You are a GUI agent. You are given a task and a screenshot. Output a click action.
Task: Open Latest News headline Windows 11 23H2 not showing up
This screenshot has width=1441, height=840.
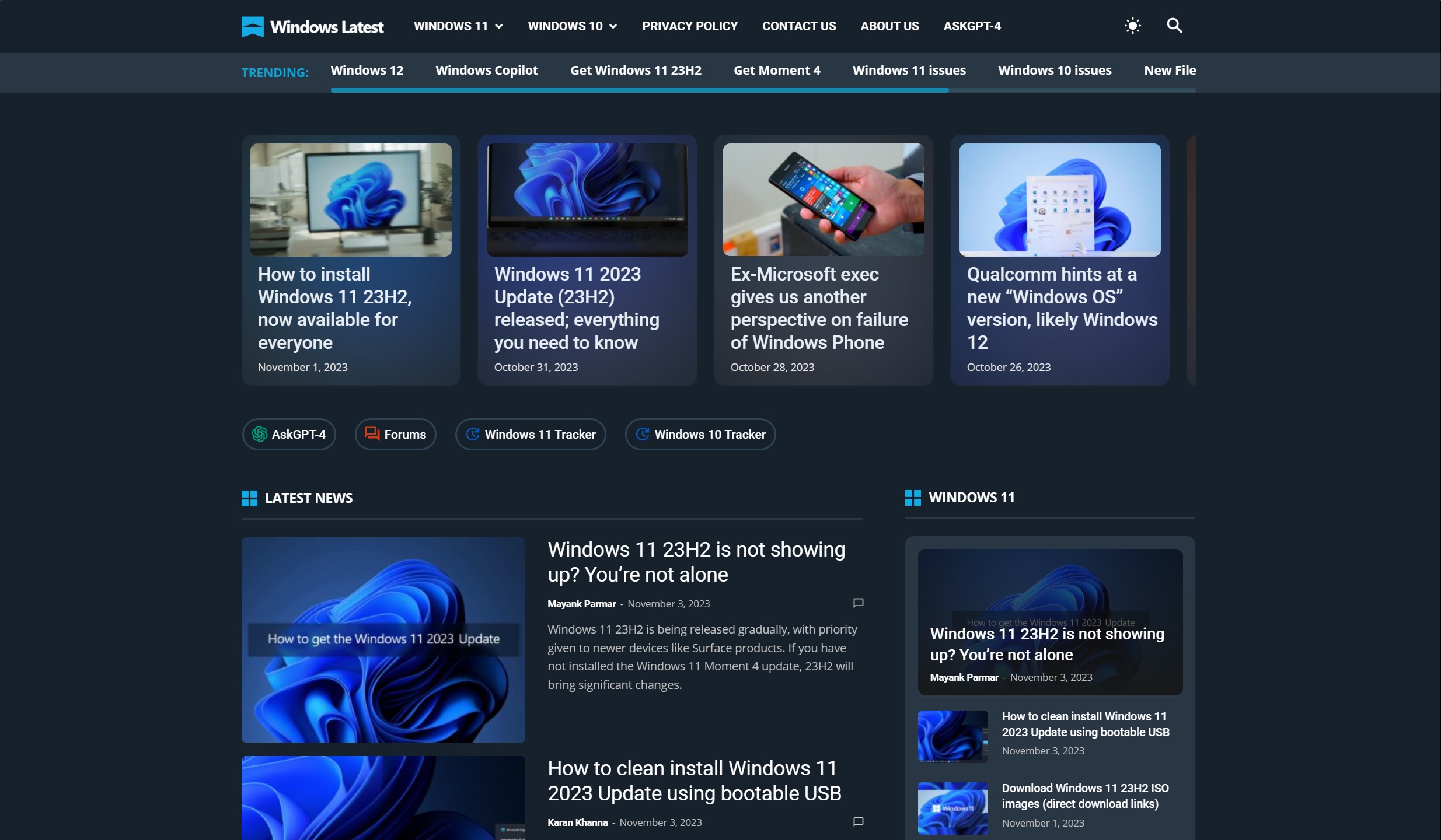pos(696,562)
